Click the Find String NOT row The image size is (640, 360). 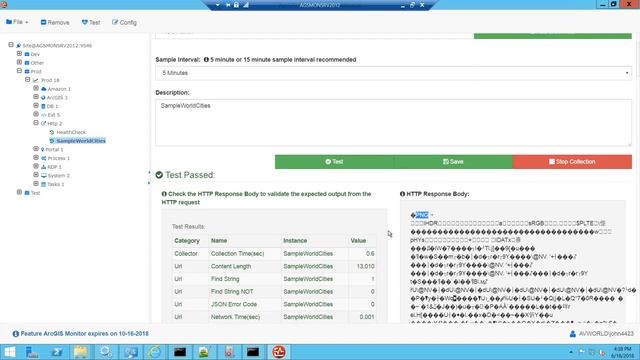click(274, 291)
